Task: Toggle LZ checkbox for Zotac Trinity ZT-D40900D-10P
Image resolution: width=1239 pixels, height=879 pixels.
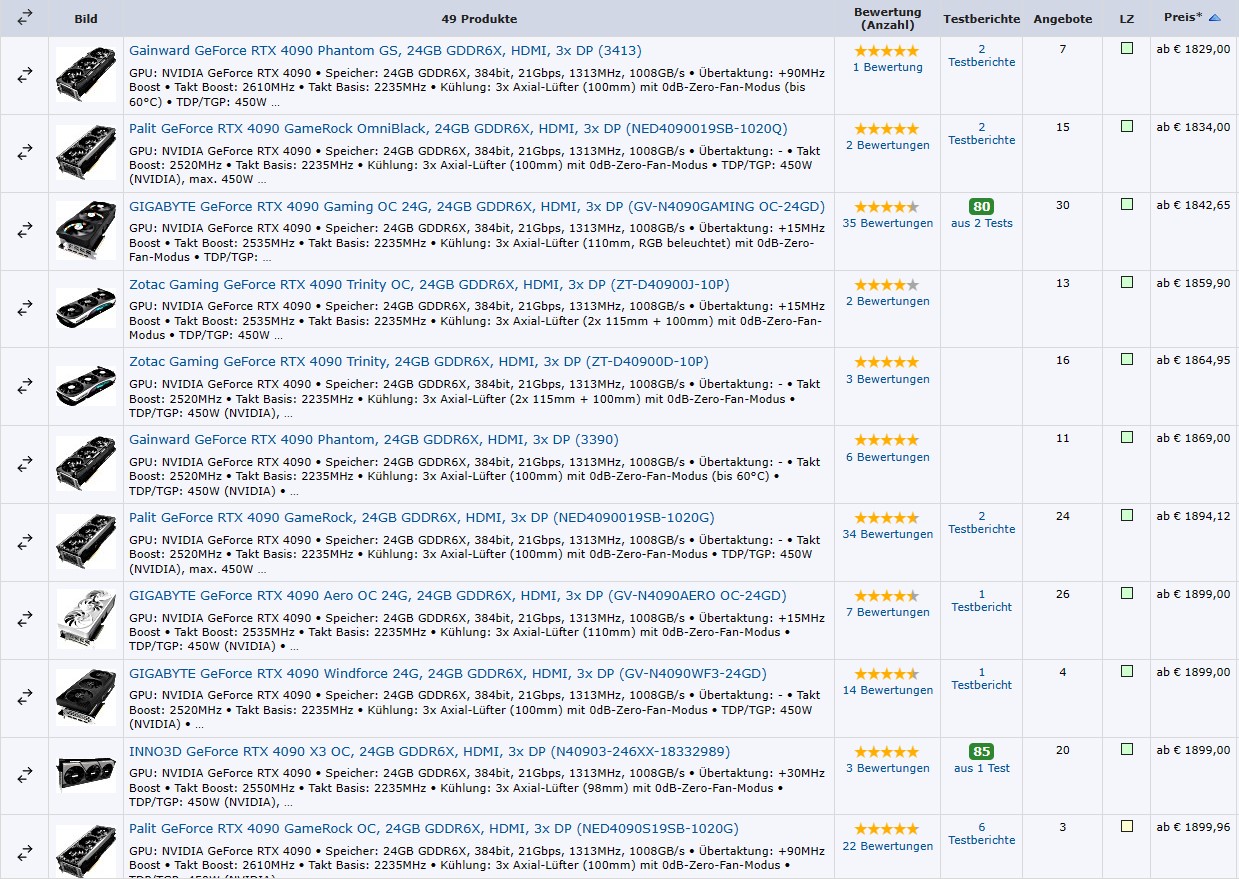Action: (1127, 359)
